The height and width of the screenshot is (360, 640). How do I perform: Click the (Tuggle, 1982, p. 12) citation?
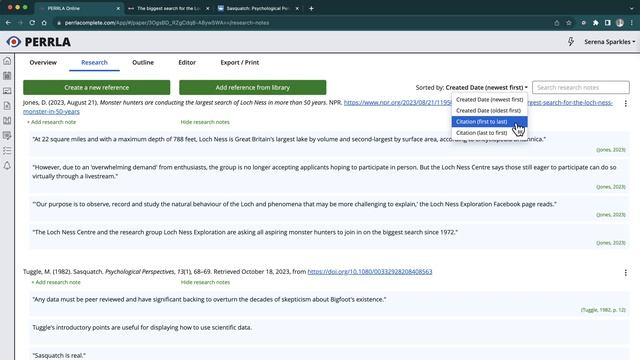[603, 310]
